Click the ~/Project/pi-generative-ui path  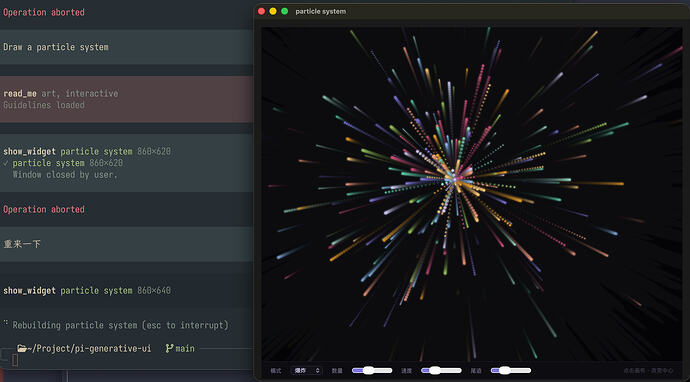click(89, 349)
